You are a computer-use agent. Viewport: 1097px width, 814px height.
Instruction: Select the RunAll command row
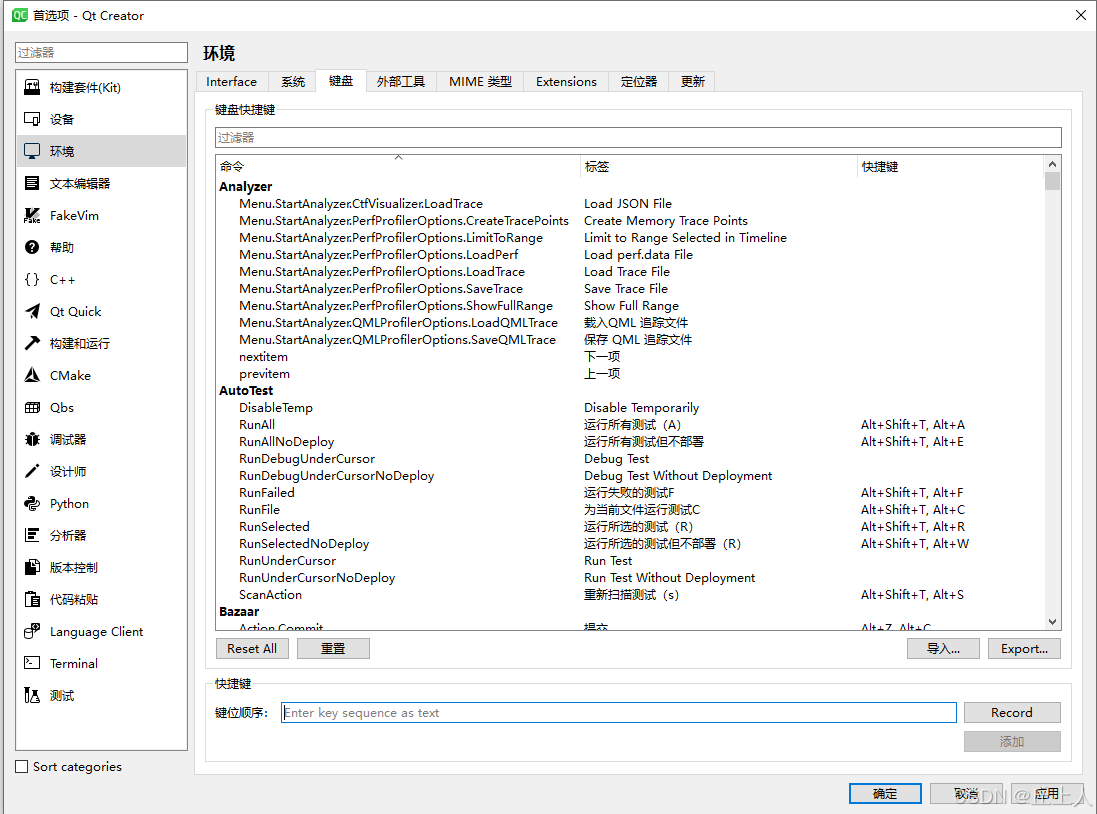coord(630,425)
